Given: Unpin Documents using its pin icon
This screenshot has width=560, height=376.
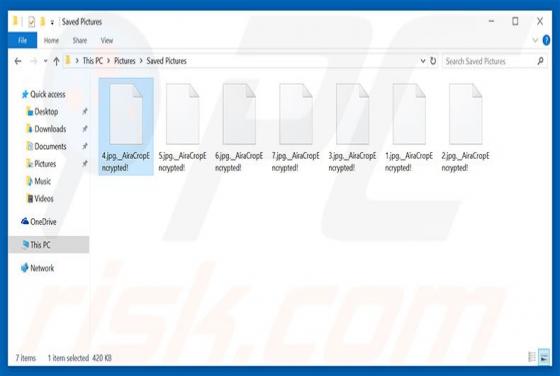Looking at the screenshot, I should click(x=85, y=146).
